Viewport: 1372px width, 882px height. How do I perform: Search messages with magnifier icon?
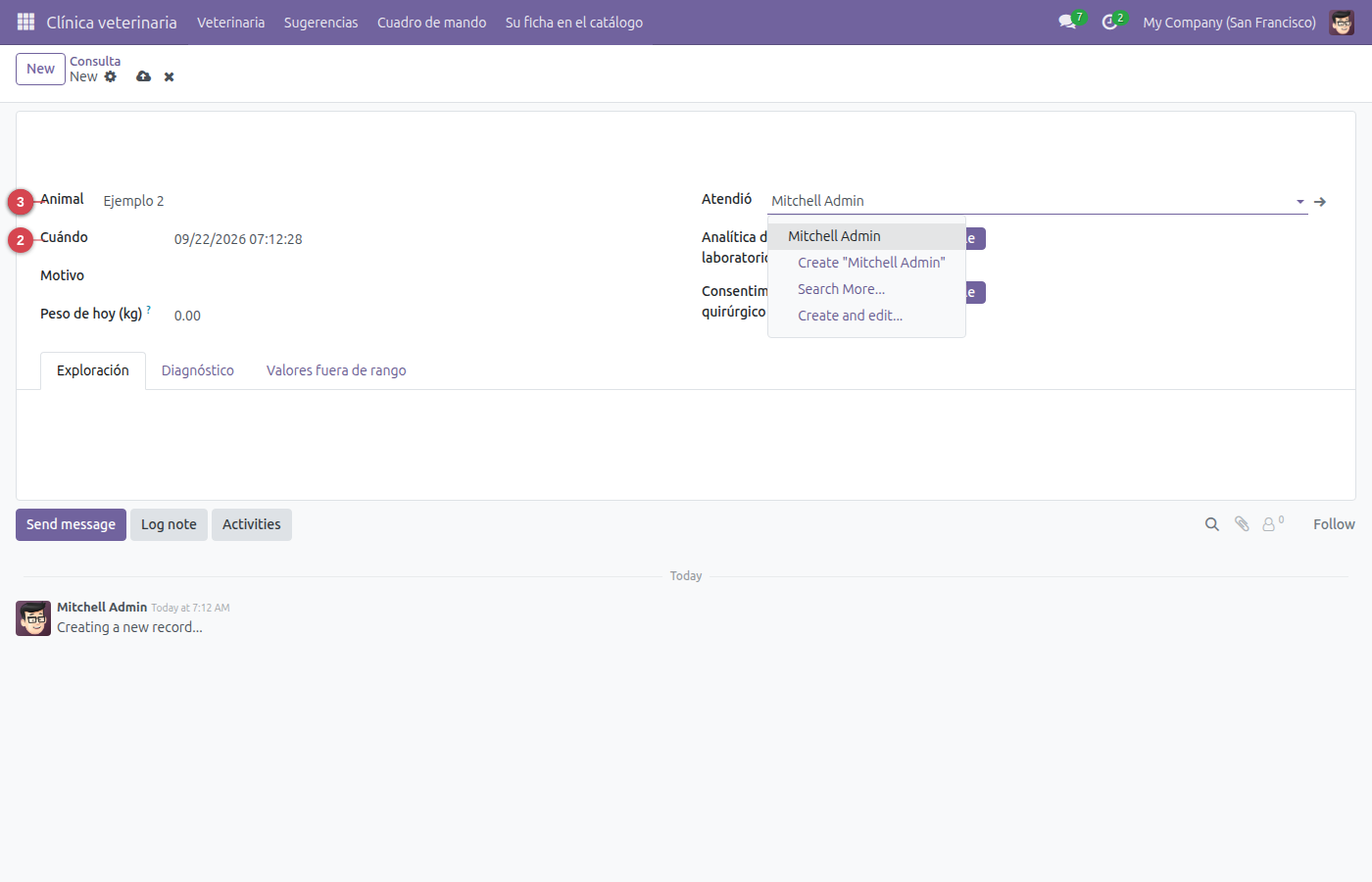click(1212, 524)
